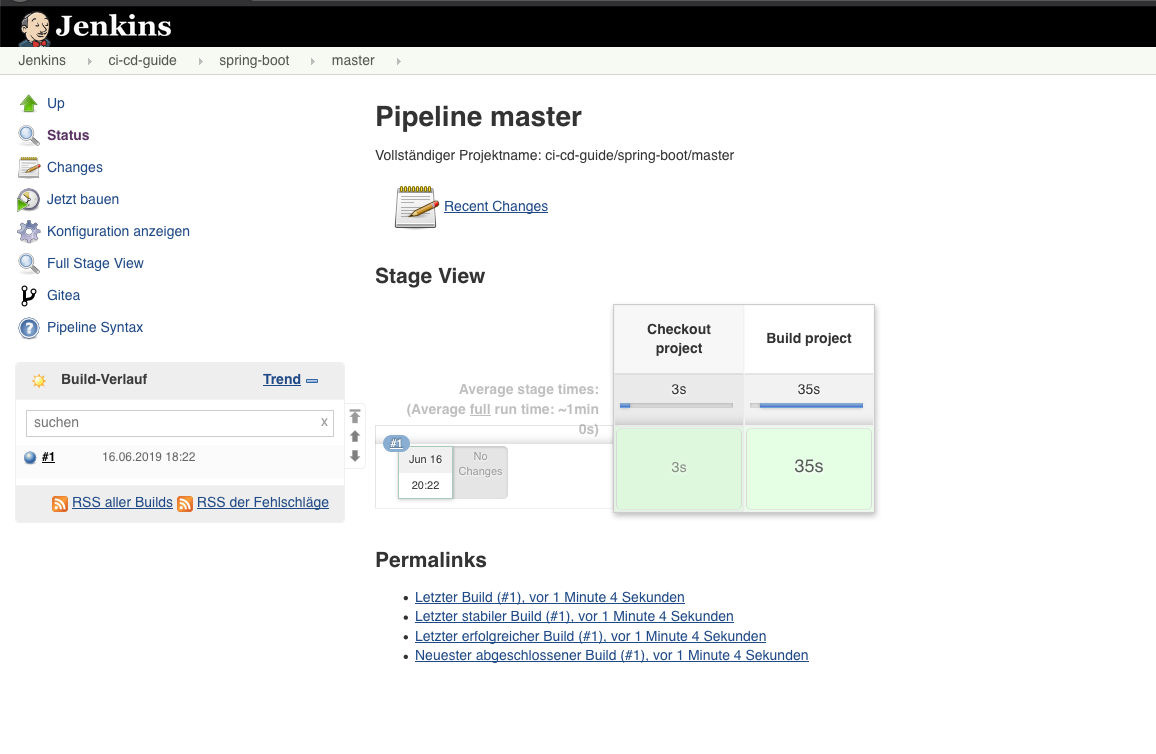1156x754 pixels.
Task: Click the build history search field
Action: coord(174,422)
